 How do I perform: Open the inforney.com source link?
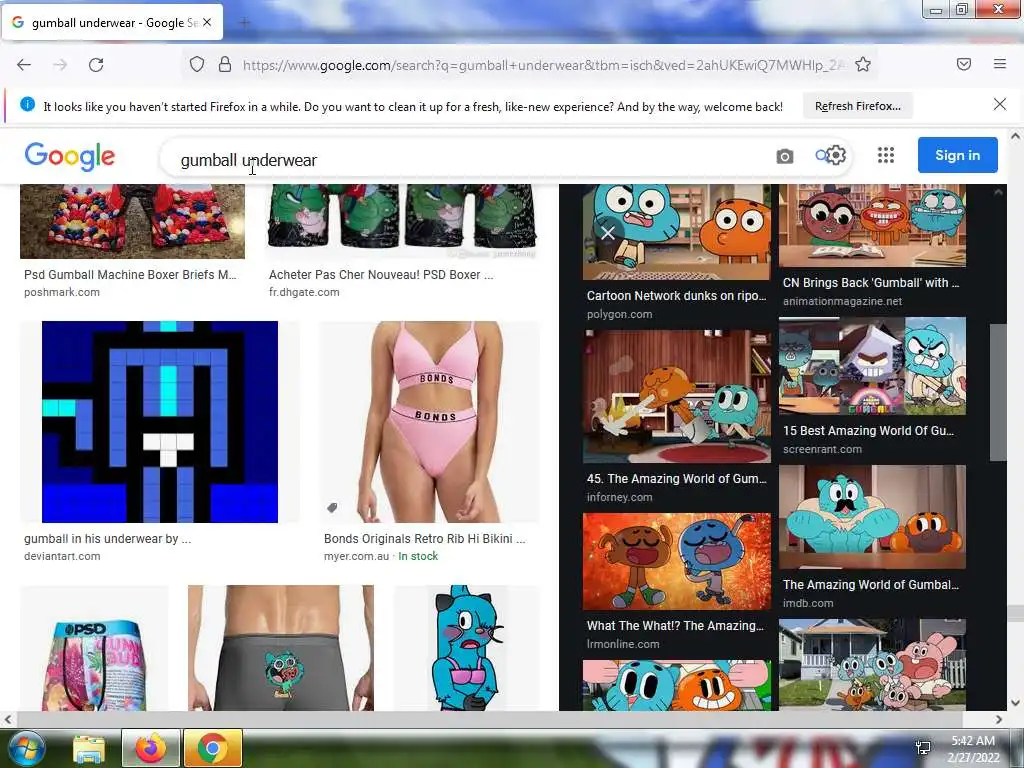(619, 497)
